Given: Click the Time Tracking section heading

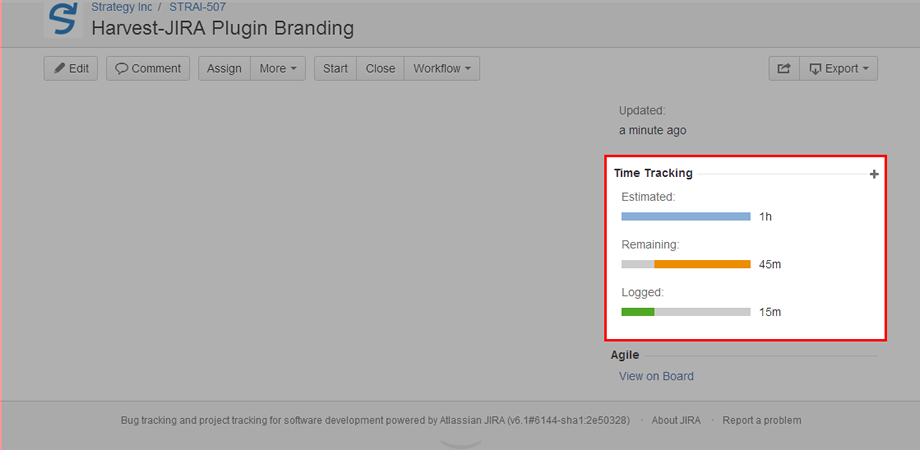Looking at the screenshot, I should 653,173.
